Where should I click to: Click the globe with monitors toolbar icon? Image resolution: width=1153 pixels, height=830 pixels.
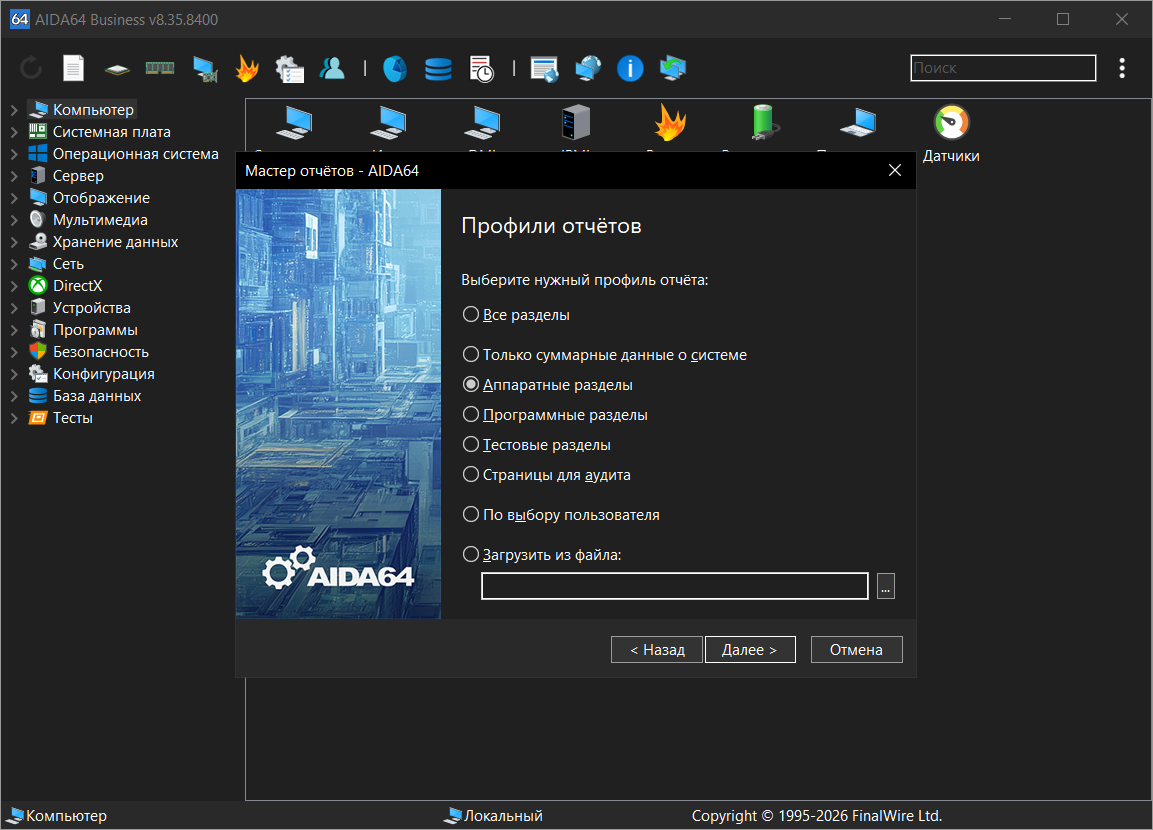[588, 68]
